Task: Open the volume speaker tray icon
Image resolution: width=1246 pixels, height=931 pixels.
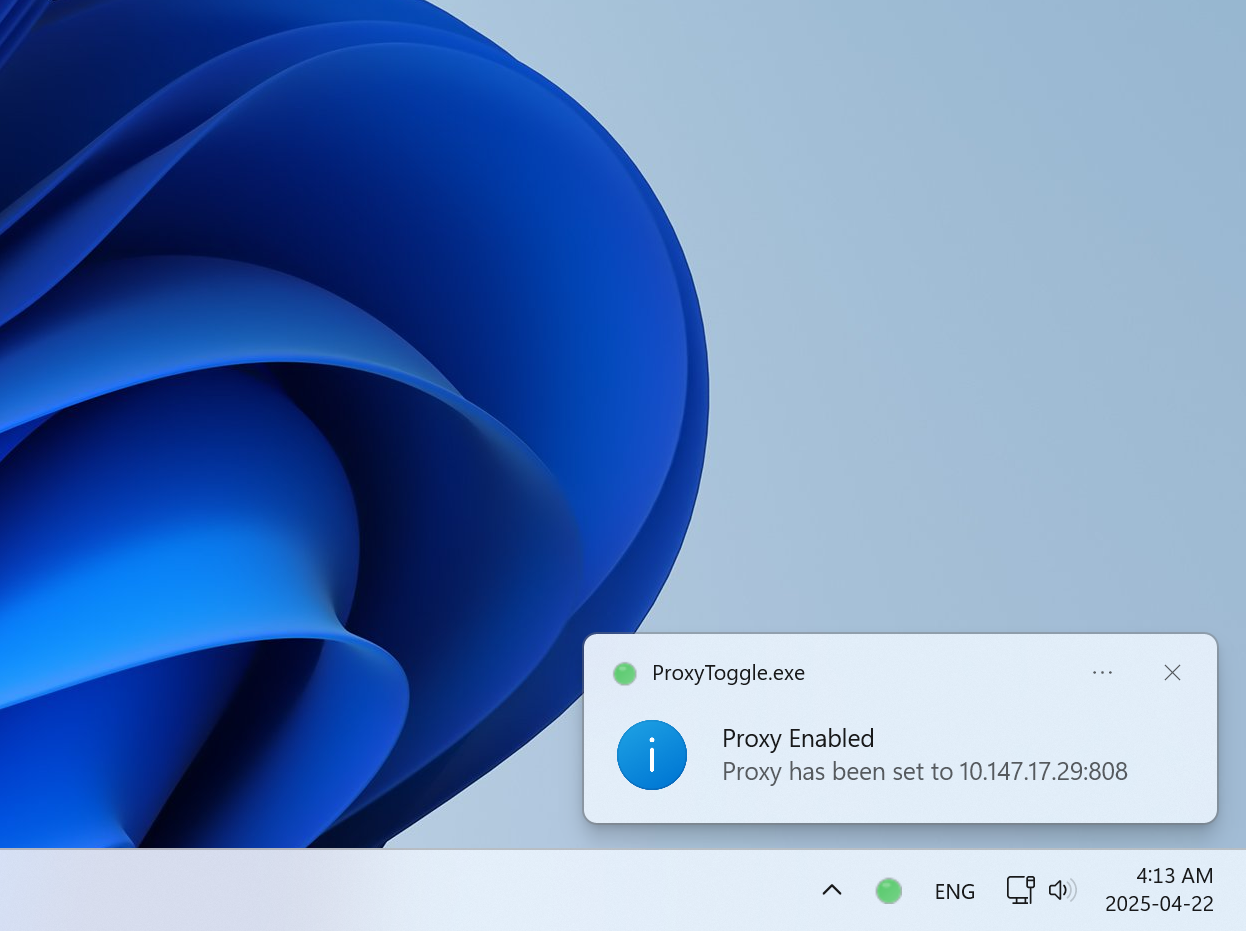Action: point(1062,890)
